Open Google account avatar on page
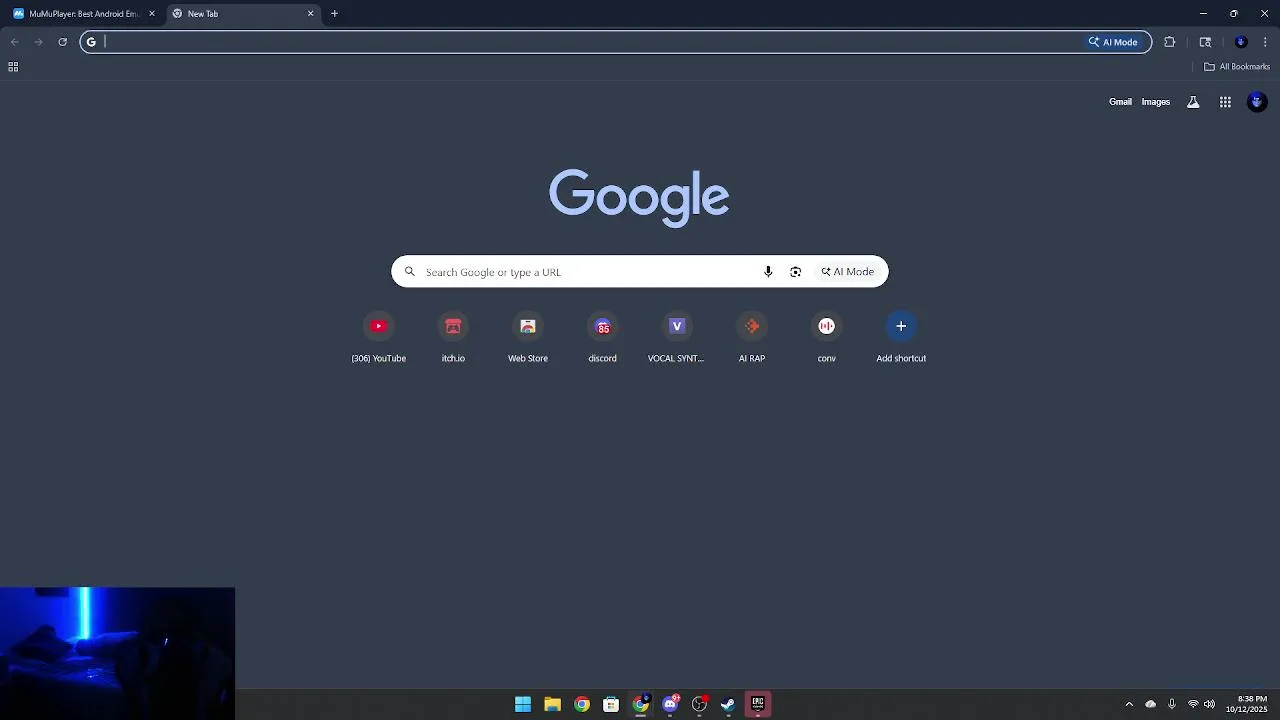The height and width of the screenshot is (720, 1280). (x=1257, y=102)
